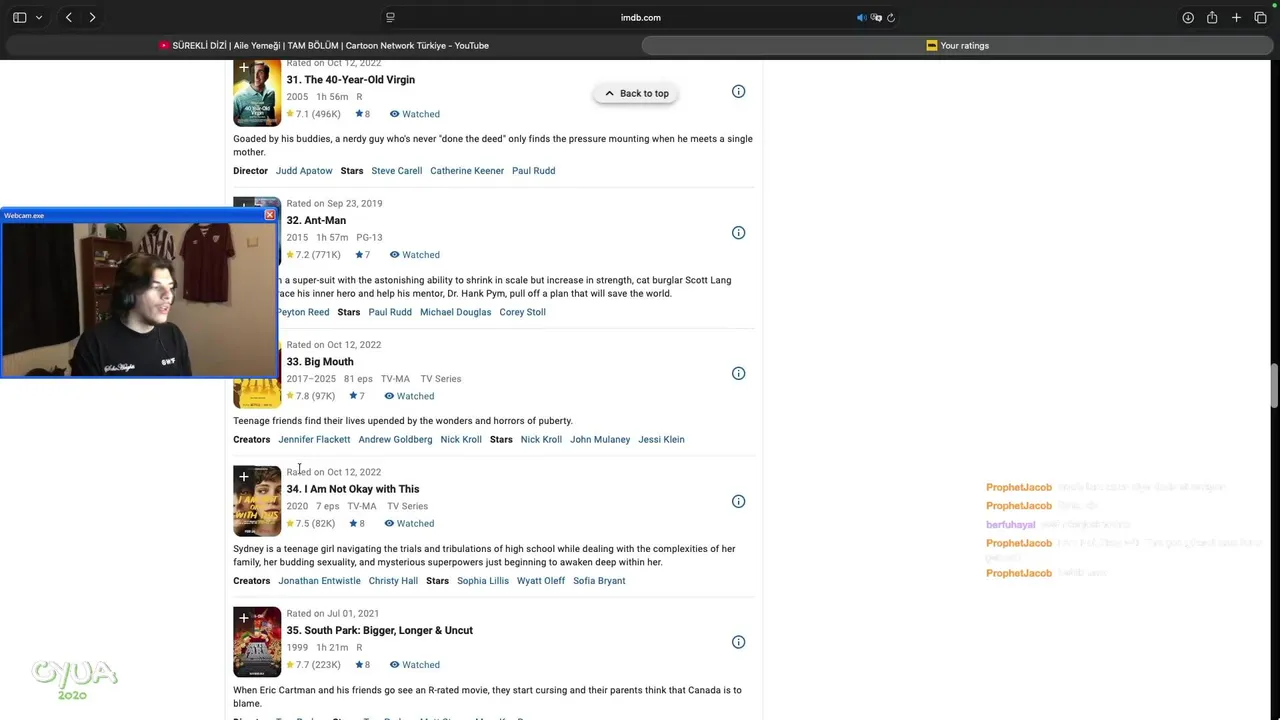
Task: Change your 8-star rating for South Park movie
Action: pyautogui.click(x=362, y=665)
